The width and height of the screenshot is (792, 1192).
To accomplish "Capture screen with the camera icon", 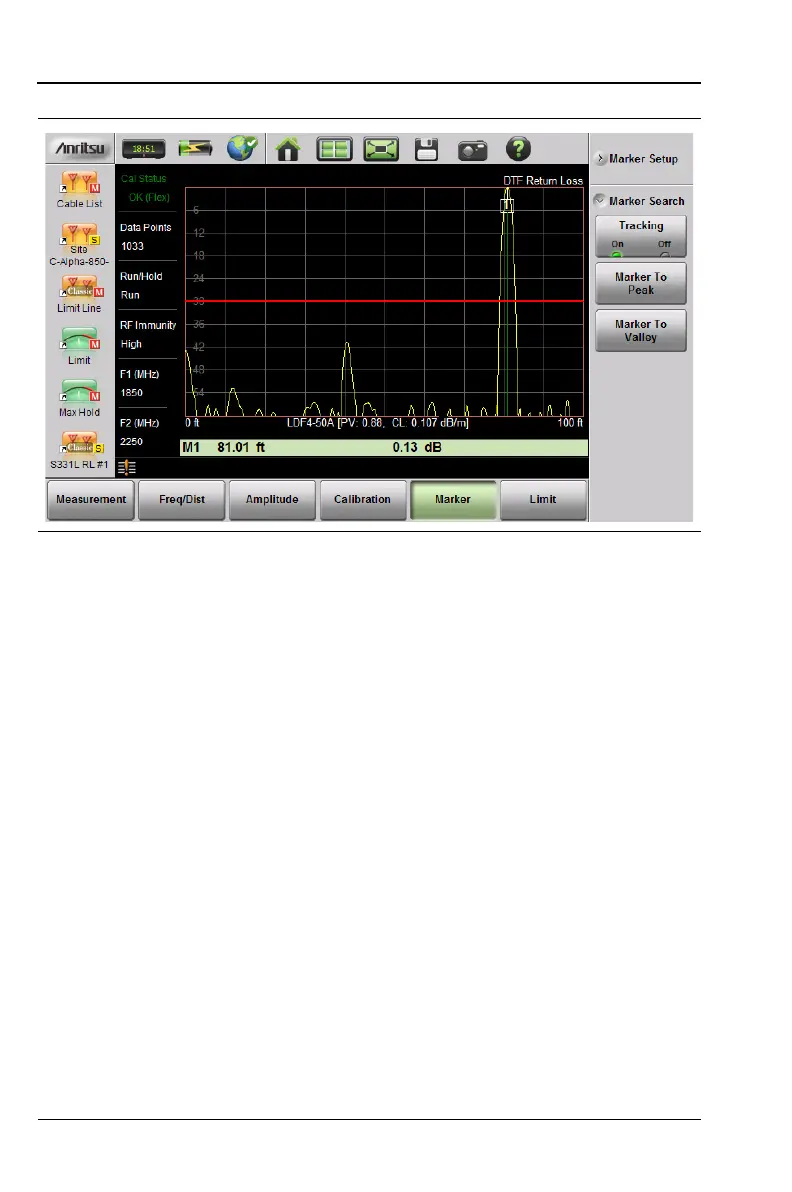I will [x=472, y=150].
